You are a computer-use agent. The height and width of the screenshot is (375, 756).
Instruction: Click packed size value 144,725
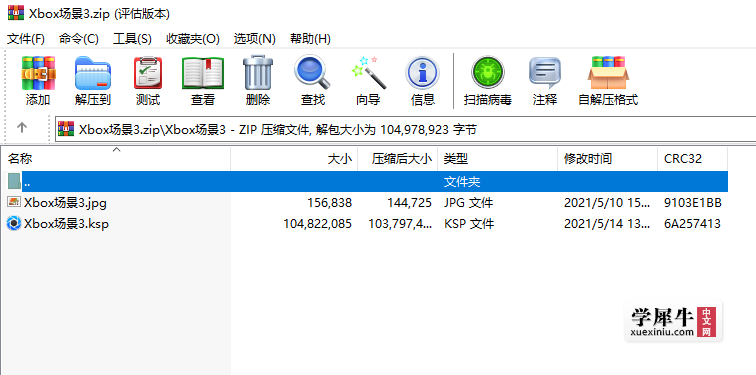coord(409,203)
